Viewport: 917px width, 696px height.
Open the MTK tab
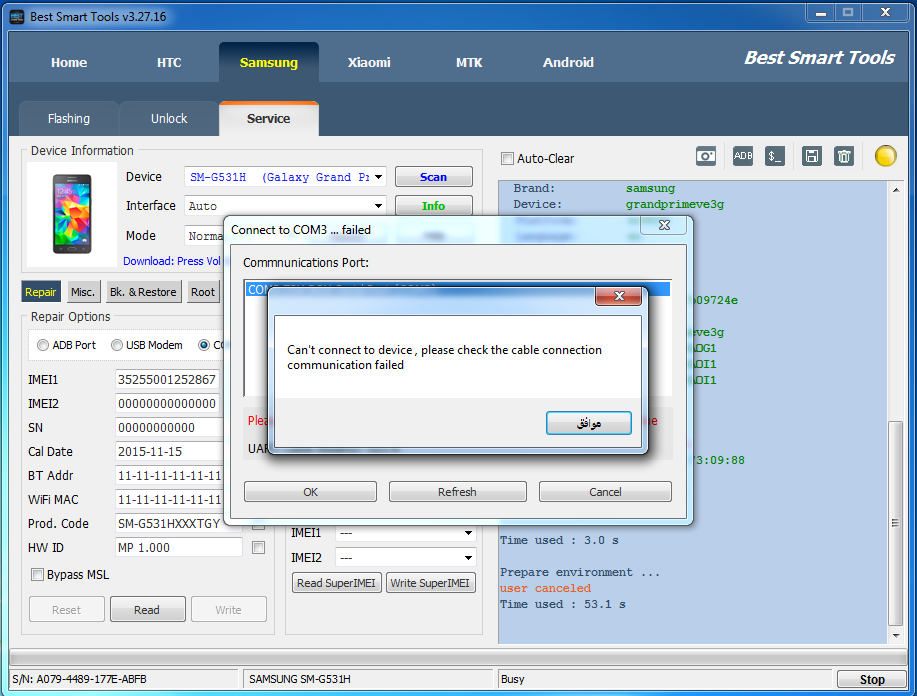[x=469, y=63]
